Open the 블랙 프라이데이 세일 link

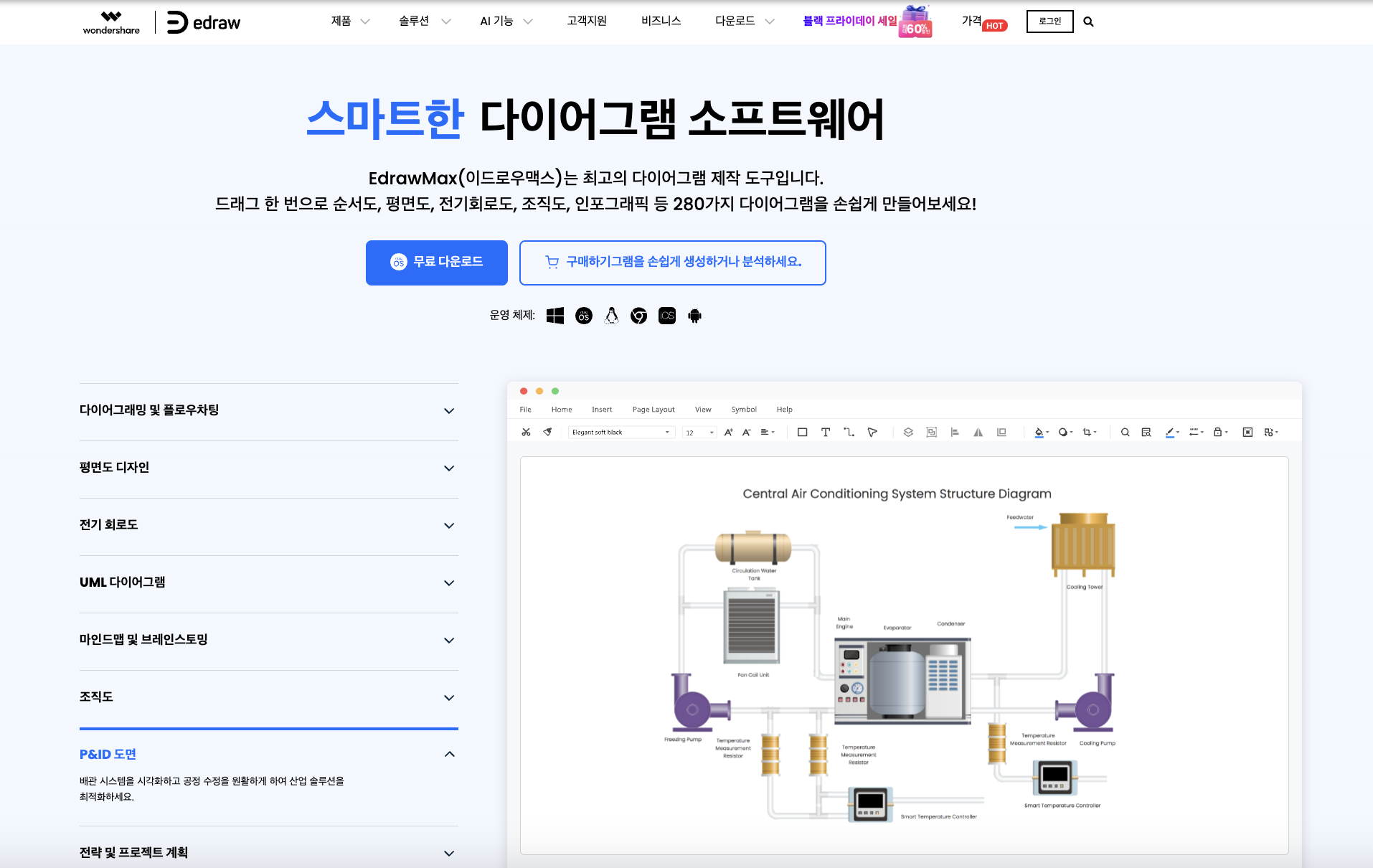pos(849,22)
